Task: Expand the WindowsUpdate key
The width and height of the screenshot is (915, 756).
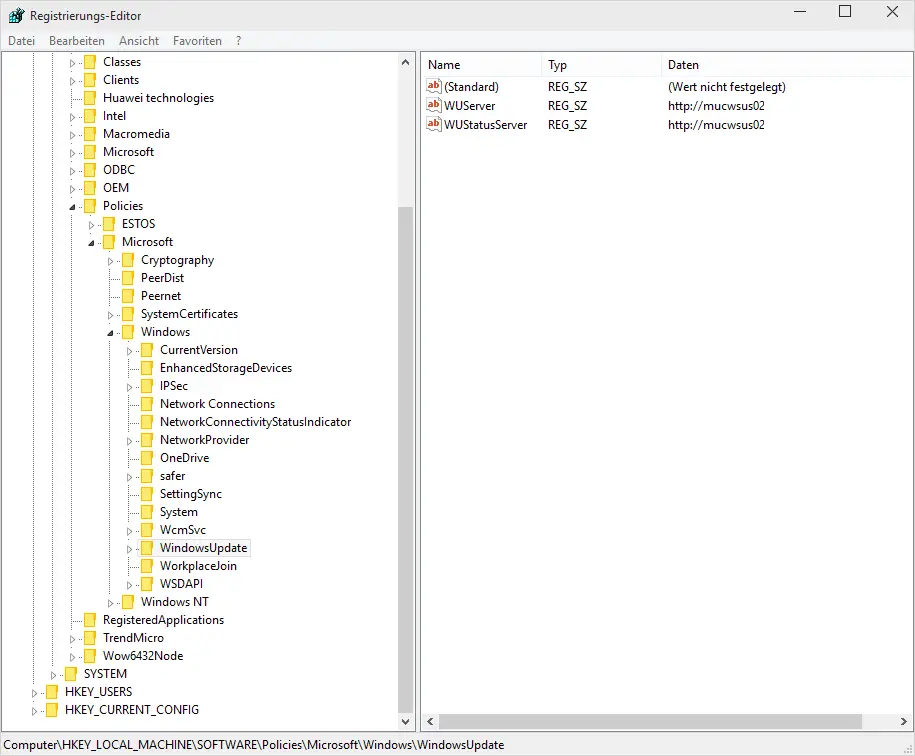Action: 130,549
